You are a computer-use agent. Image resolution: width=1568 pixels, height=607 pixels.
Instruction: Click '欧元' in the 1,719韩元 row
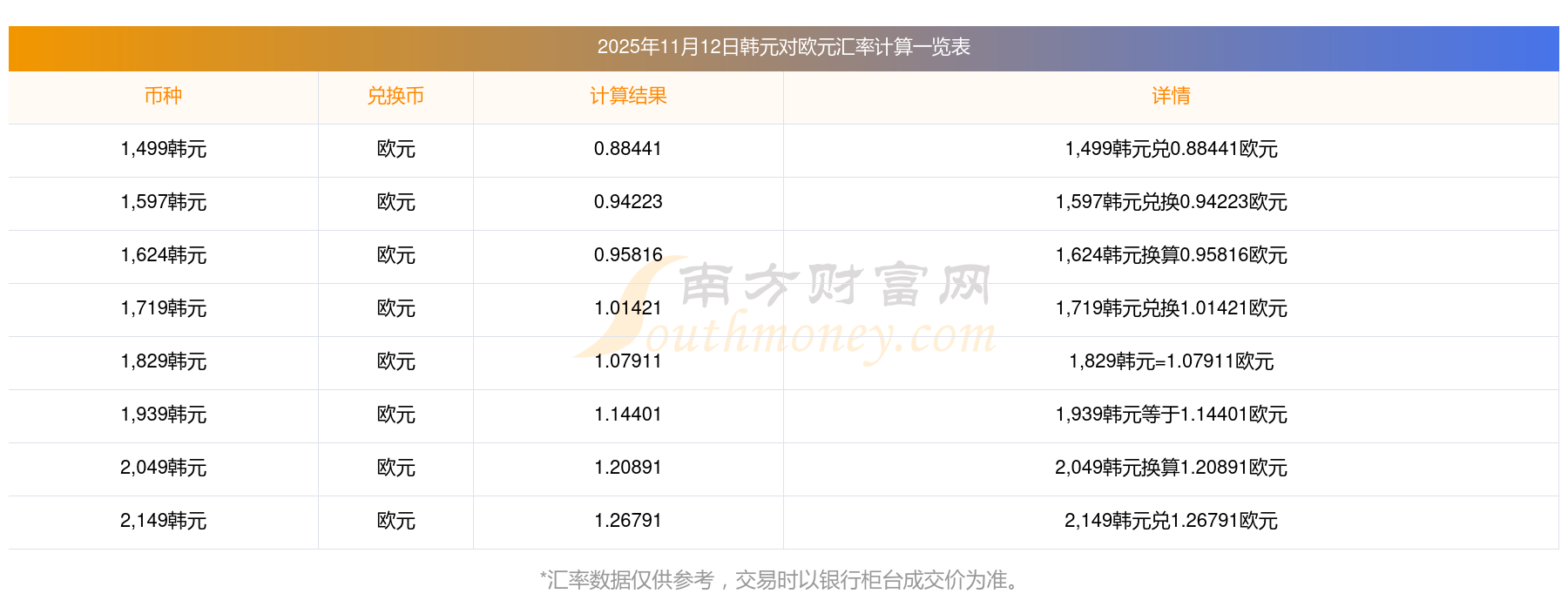[395, 308]
